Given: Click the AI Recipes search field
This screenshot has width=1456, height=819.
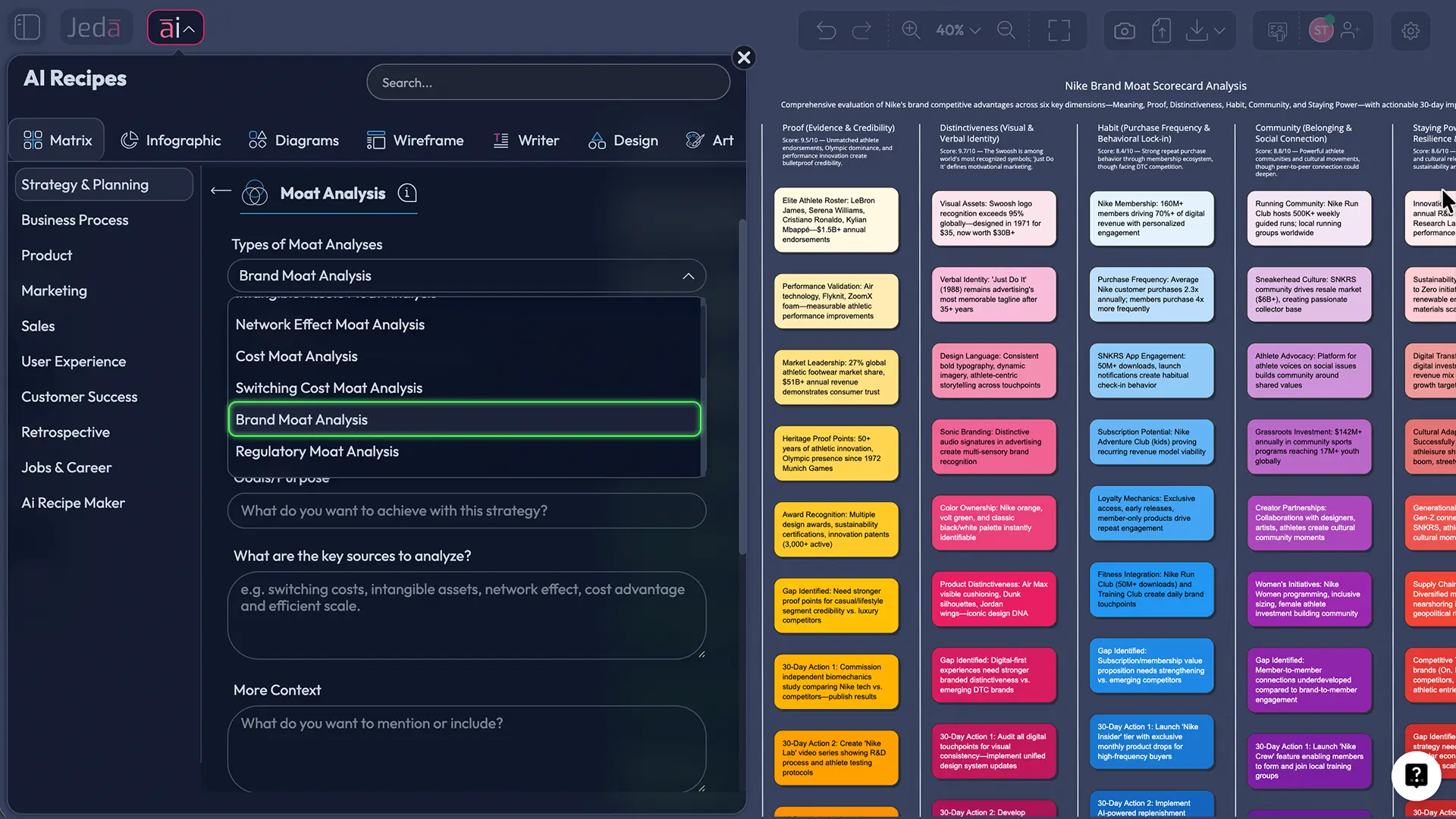Looking at the screenshot, I should pos(548,82).
